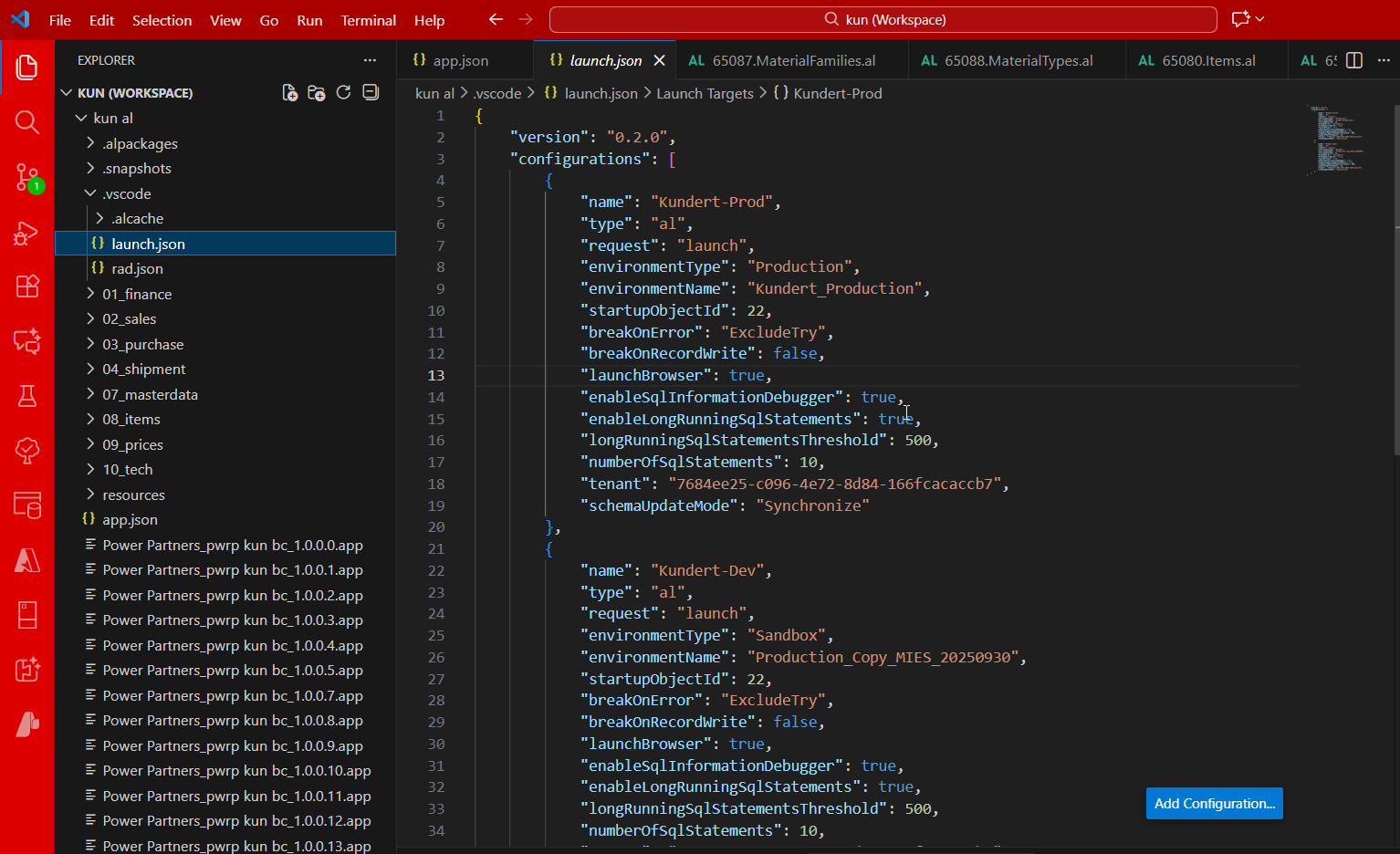Image resolution: width=1400 pixels, height=854 pixels.
Task: Switch to 65080.Items.al tab
Action: (x=1207, y=60)
